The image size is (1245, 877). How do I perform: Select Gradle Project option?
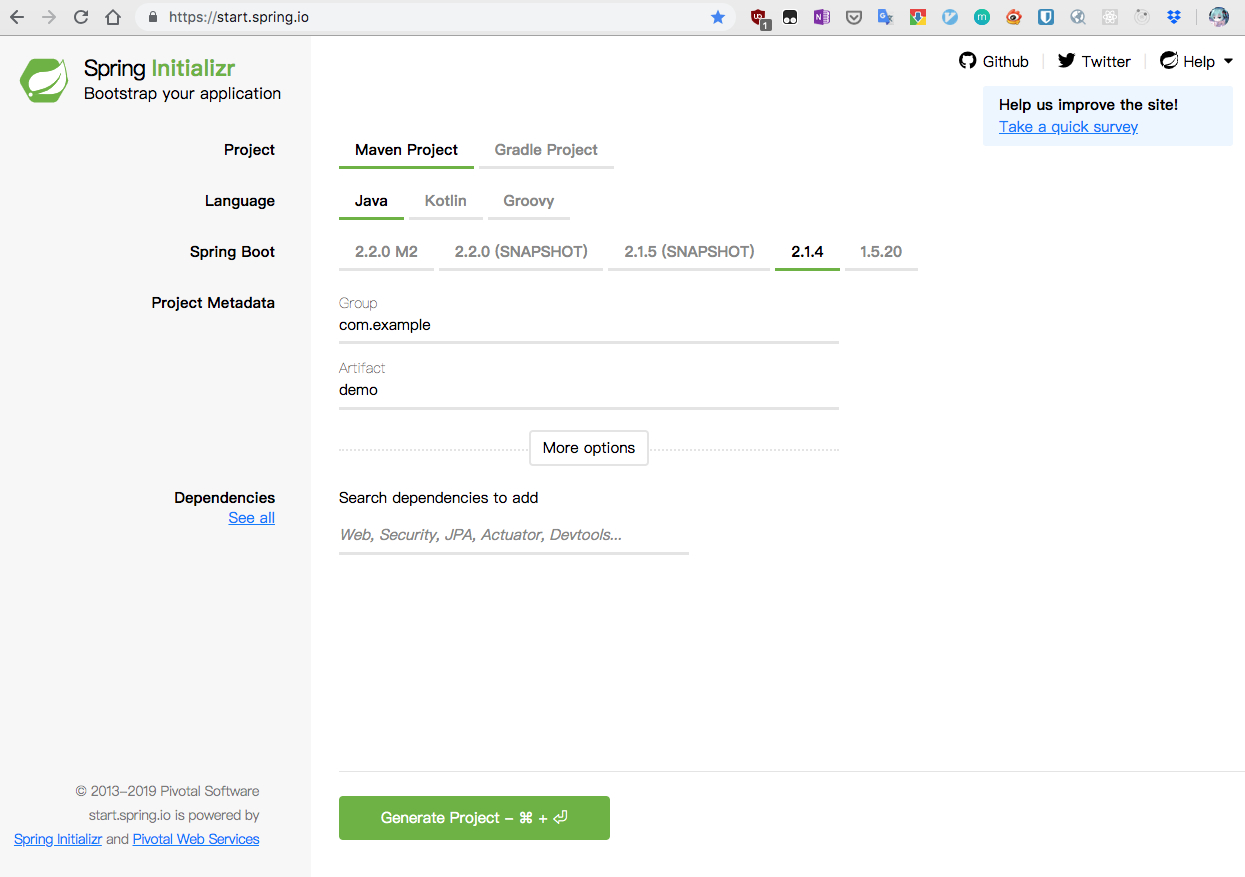[546, 150]
